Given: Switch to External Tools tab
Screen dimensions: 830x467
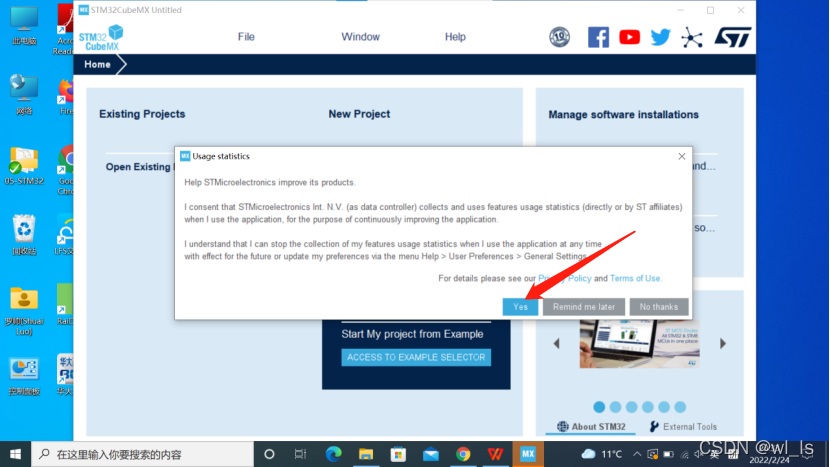Looking at the screenshot, I should [x=683, y=427].
